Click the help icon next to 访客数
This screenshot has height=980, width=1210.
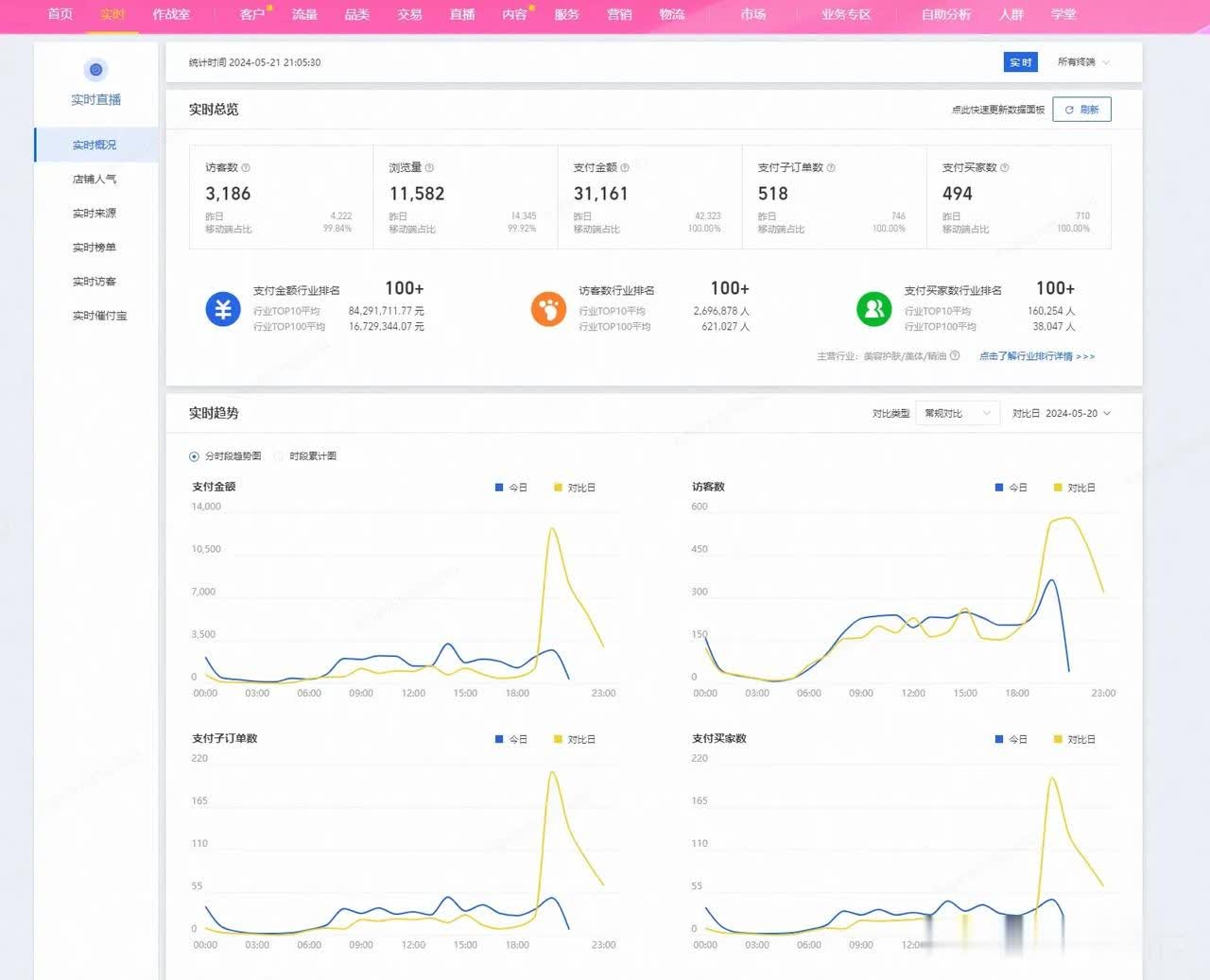tap(246, 168)
